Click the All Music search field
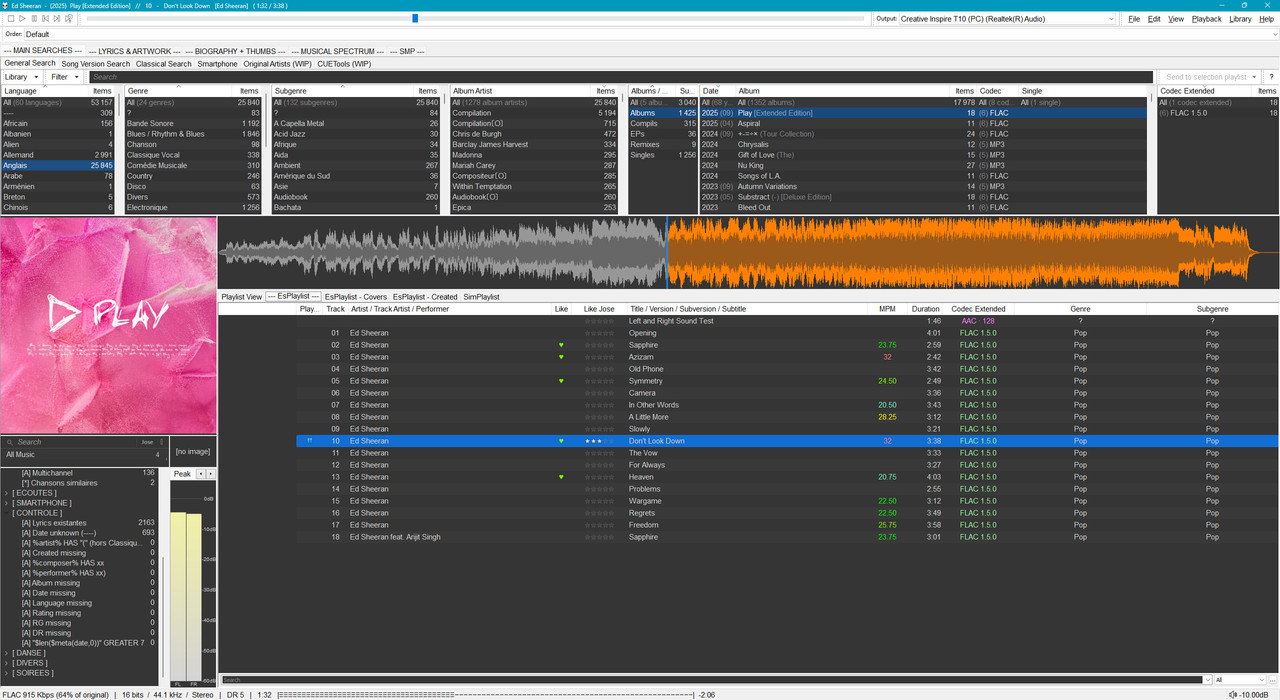The height and width of the screenshot is (700, 1280). coord(72,442)
